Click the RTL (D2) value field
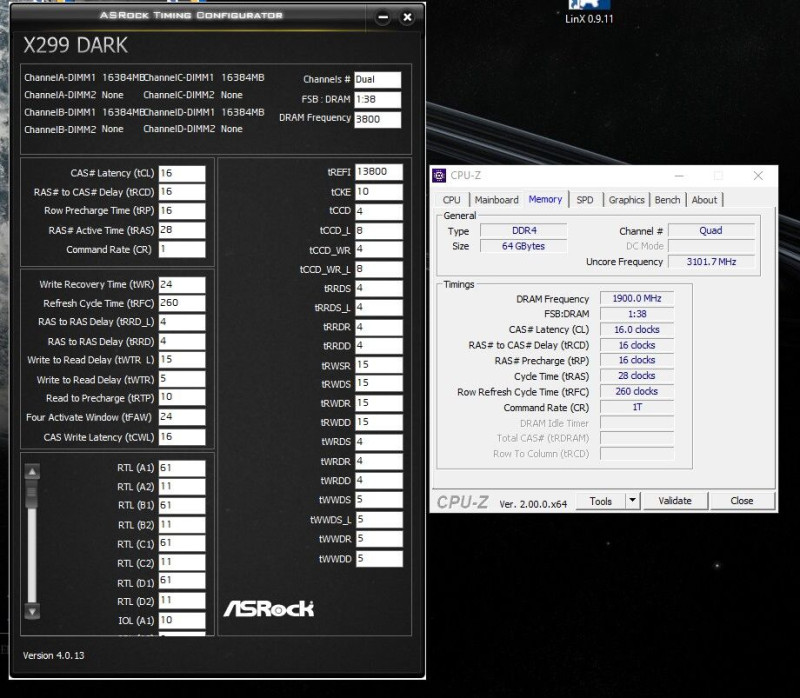Image resolution: width=800 pixels, height=698 pixels. (182, 600)
